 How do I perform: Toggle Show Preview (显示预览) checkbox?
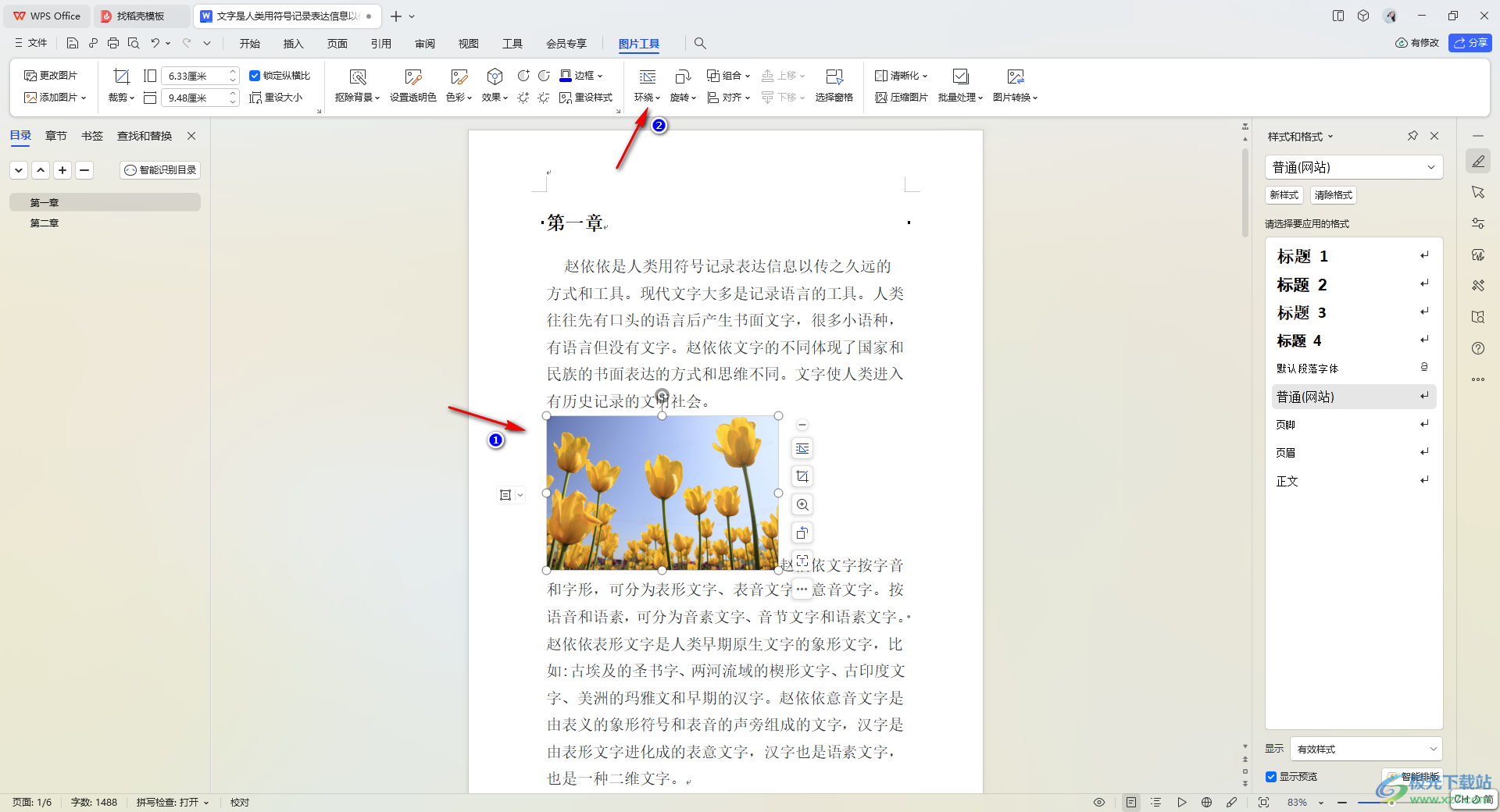[1271, 777]
